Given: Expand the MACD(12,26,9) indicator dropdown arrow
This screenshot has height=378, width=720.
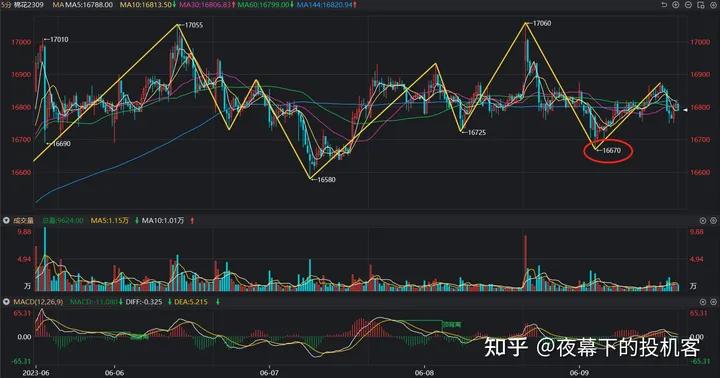Looking at the screenshot, I should (6, 302).
